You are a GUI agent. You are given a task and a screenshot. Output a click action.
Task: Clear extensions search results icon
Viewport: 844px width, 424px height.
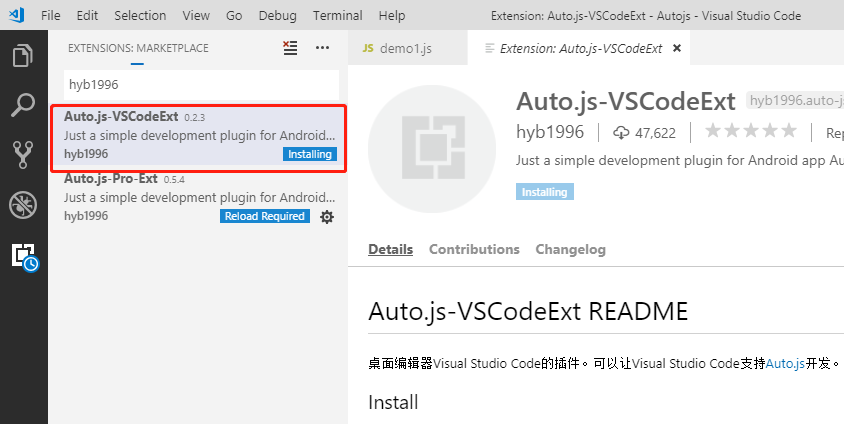pos(290,48)
